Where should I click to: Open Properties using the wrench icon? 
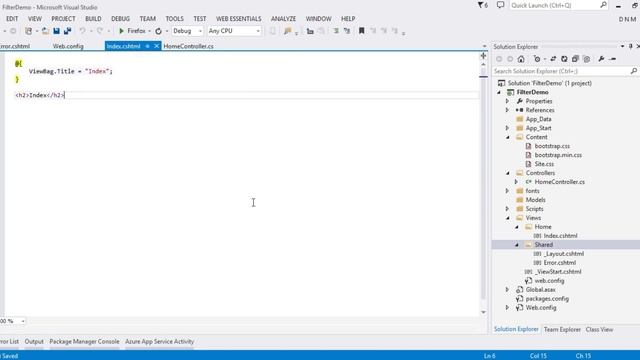[x=601, y=59]
